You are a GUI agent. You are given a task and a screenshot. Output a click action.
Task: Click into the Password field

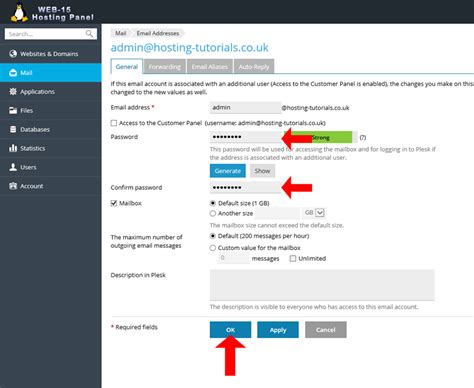click(x=246, y=137)
